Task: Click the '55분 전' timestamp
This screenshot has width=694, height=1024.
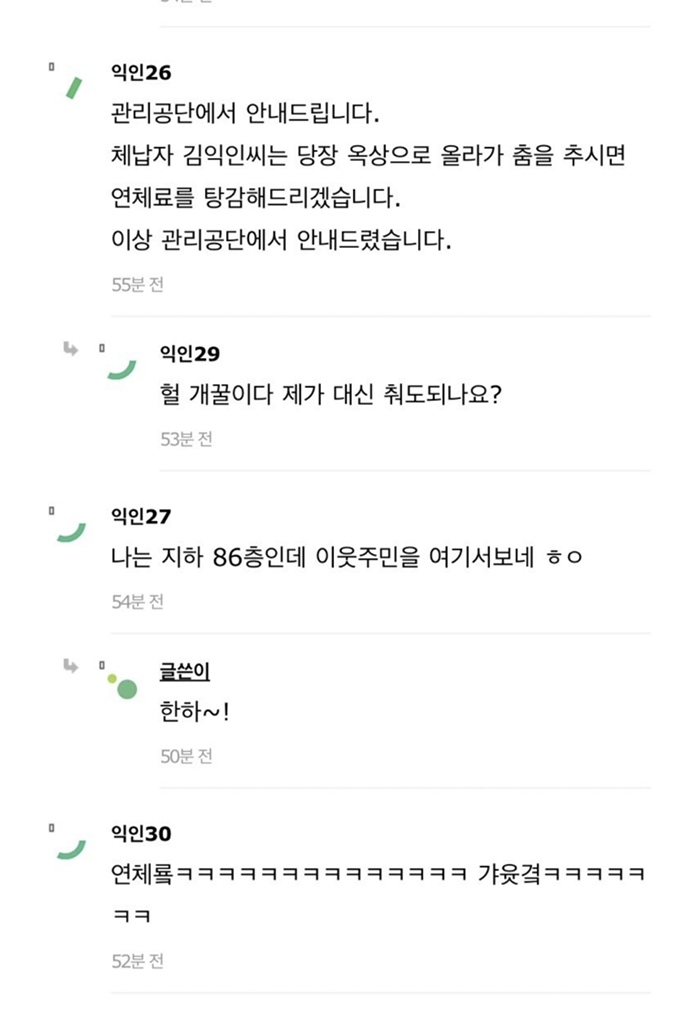Action: coord(138,285)
